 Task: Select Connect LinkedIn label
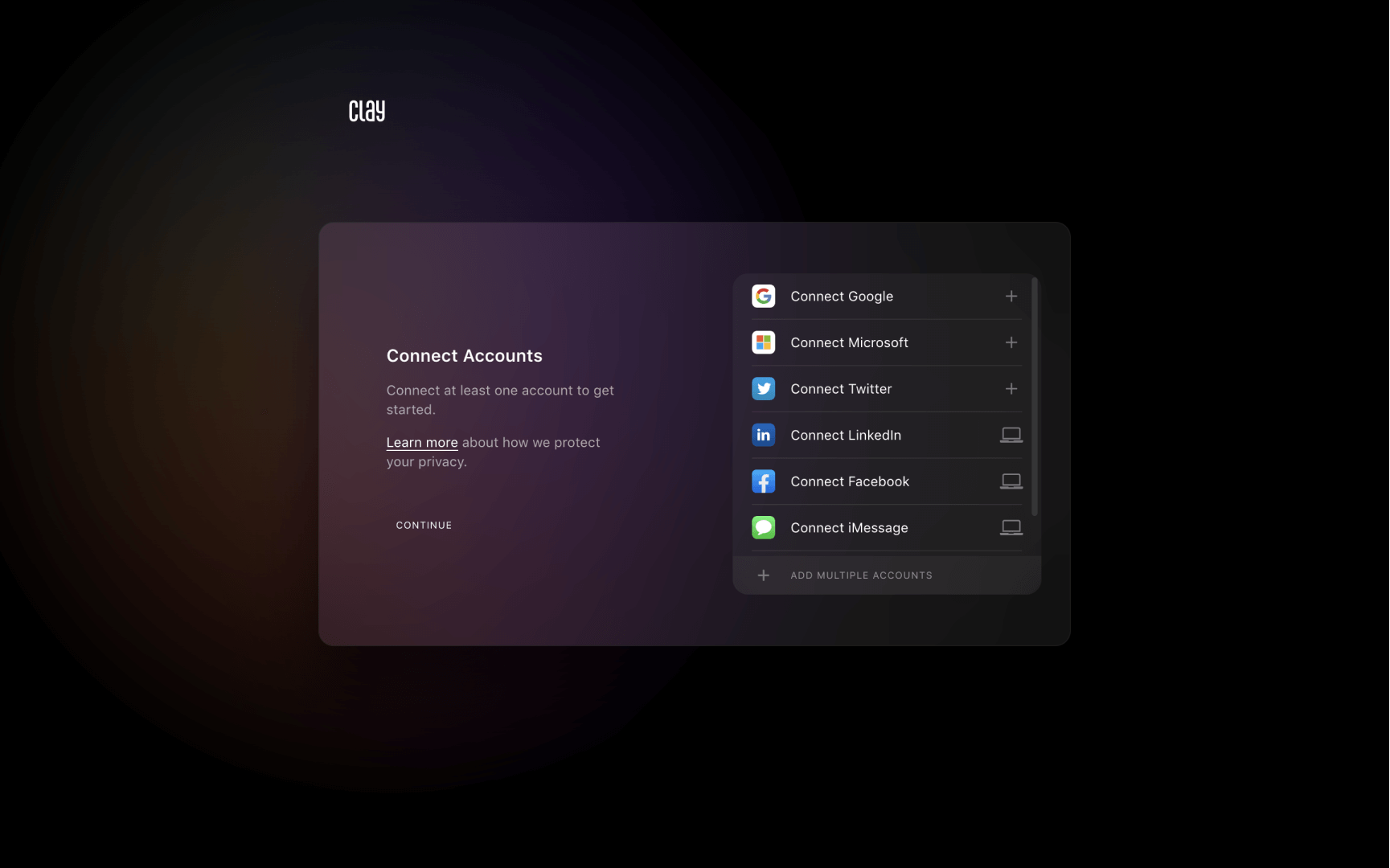pyautogui.click(x=846, y=435)
